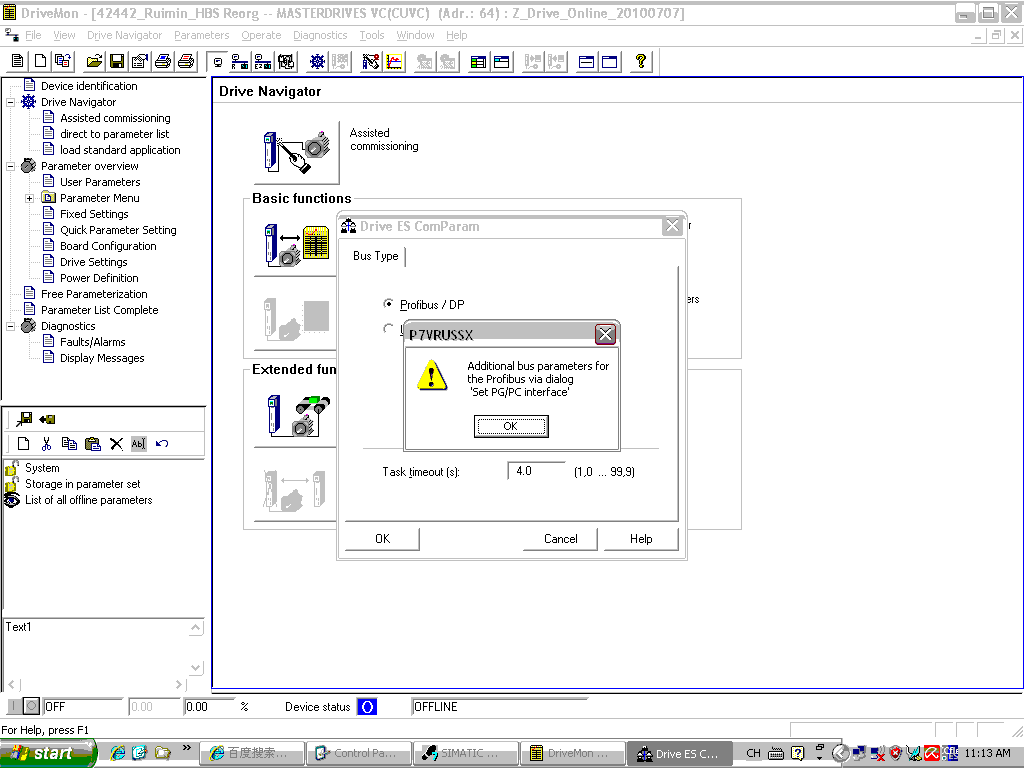1024x768 pixels.
Task: Collapse the Diagnostics tree node
Action: (10, 326)
